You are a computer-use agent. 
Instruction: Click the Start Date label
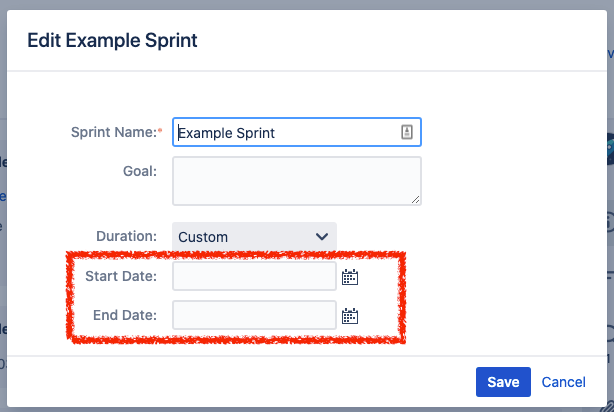coord(121,276)
